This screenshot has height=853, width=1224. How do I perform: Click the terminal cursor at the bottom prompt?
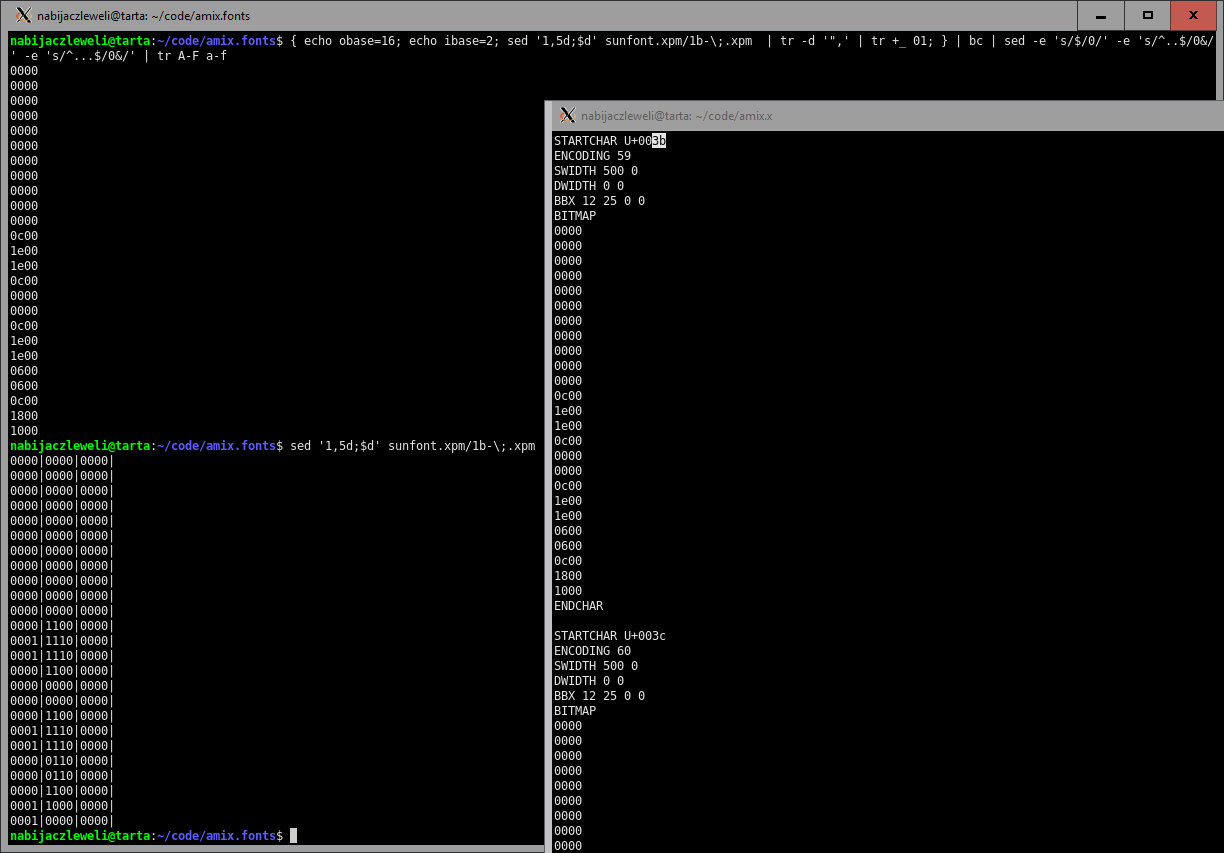point(293,835)
